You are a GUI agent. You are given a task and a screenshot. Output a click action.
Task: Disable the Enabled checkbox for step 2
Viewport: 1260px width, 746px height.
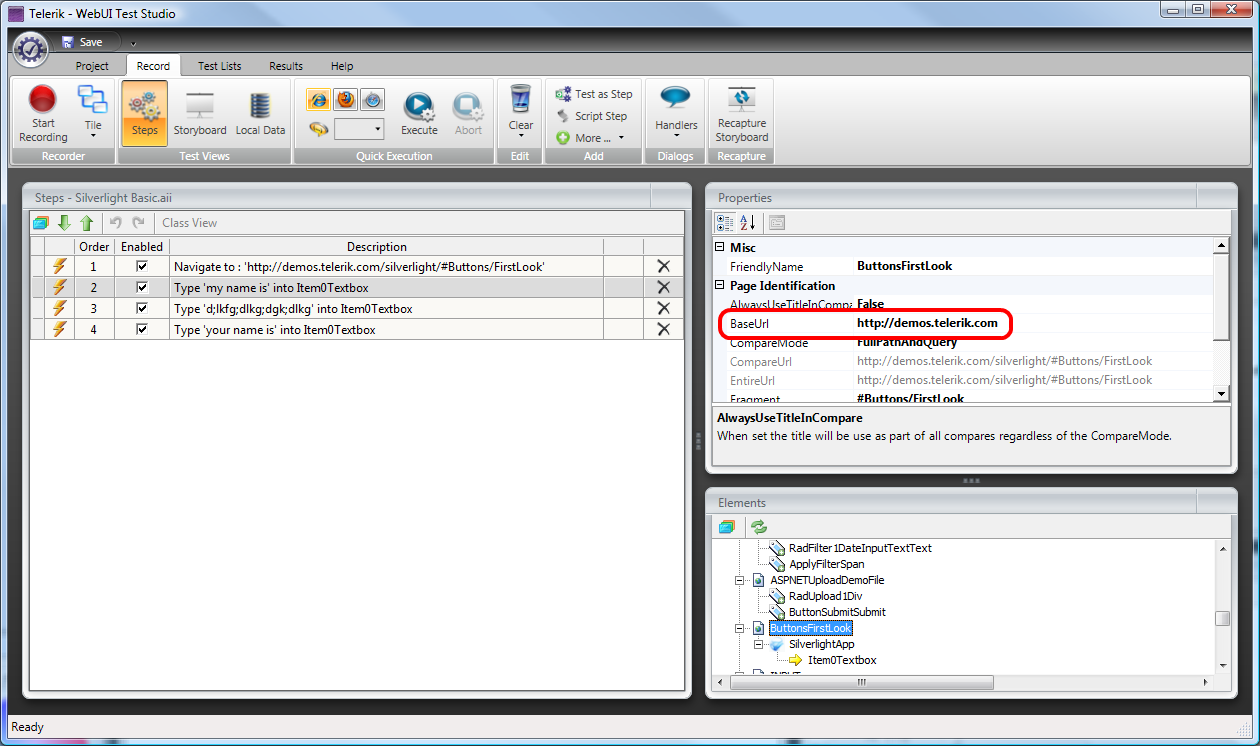142,287
